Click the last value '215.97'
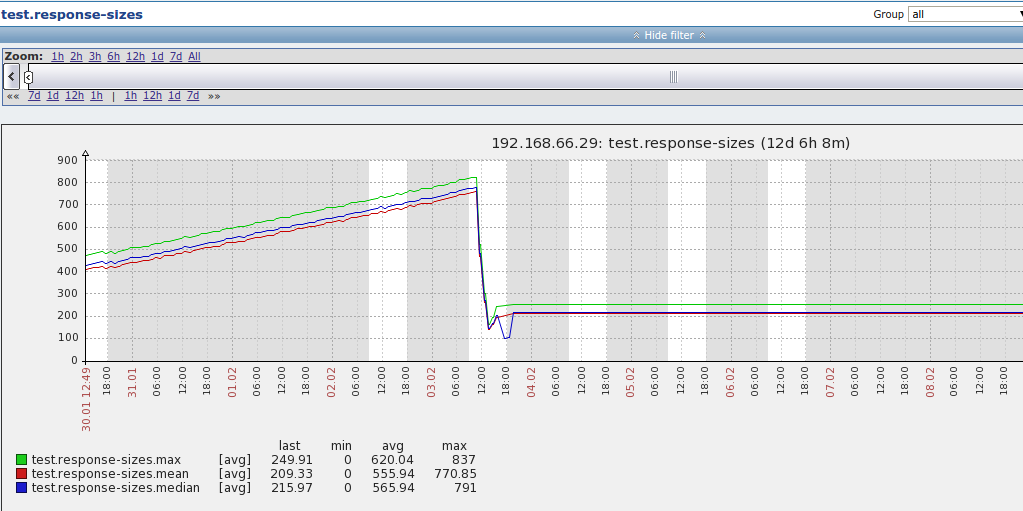Image resolution: width=1023 pixels, height=511 pixels. click(292, 488)
